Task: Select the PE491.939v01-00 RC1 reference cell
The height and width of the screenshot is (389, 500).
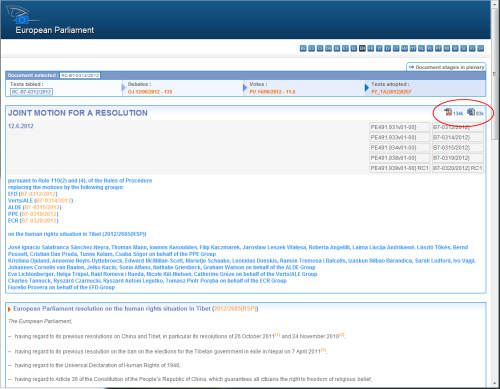Action: point(400,168)
